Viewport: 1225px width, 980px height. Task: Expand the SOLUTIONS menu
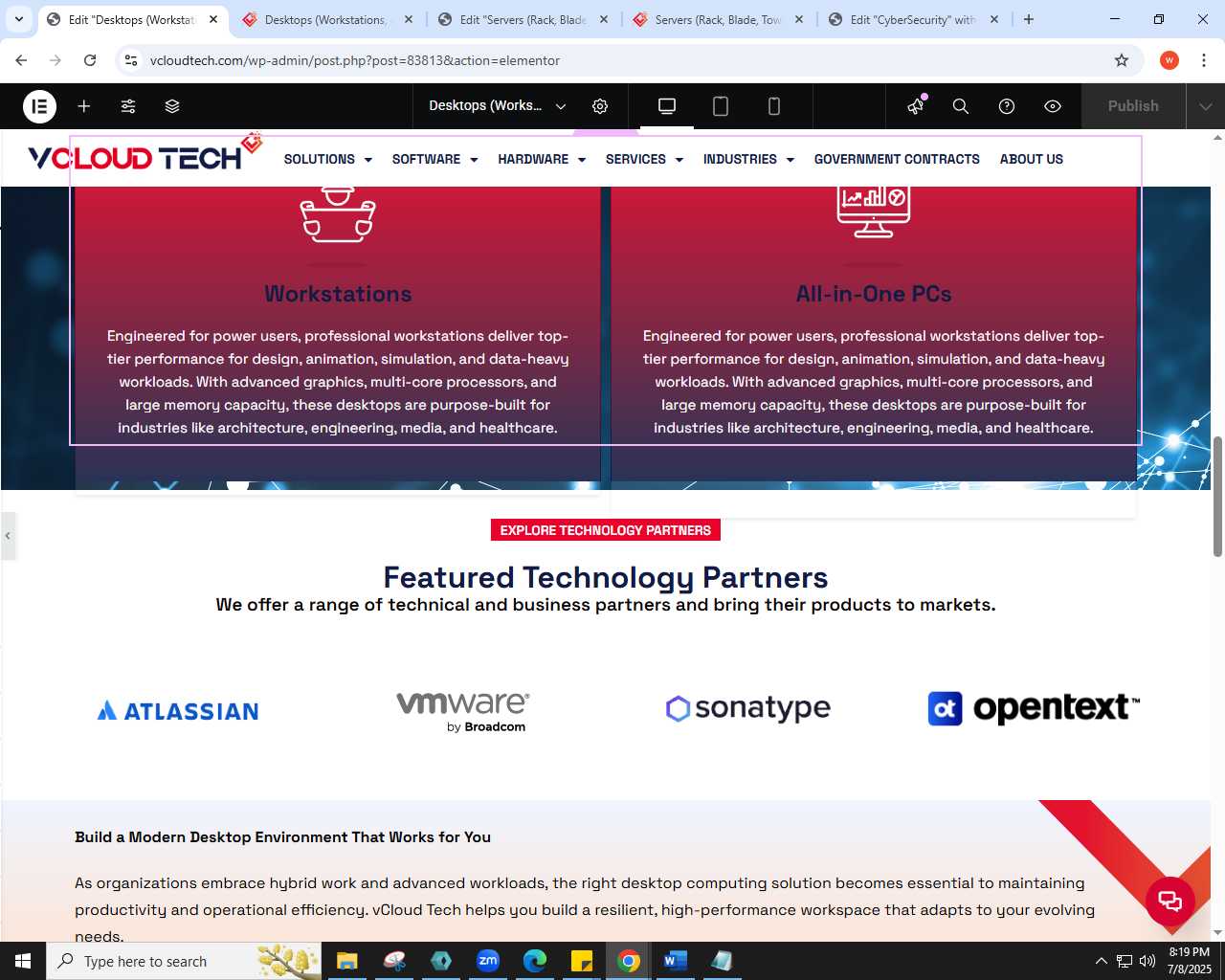point(327,159)
